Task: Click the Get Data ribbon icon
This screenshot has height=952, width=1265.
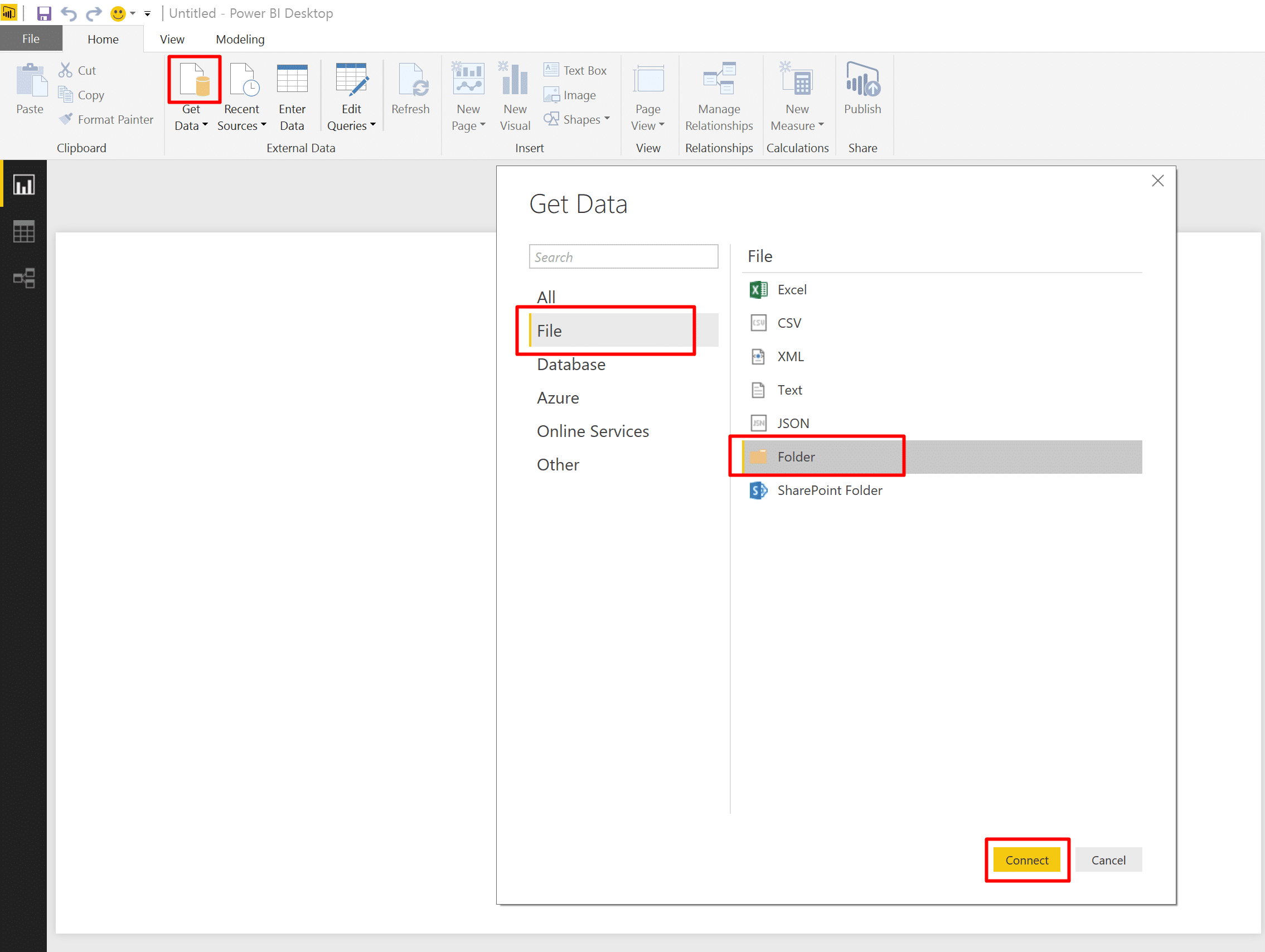Action: point(194,80)
